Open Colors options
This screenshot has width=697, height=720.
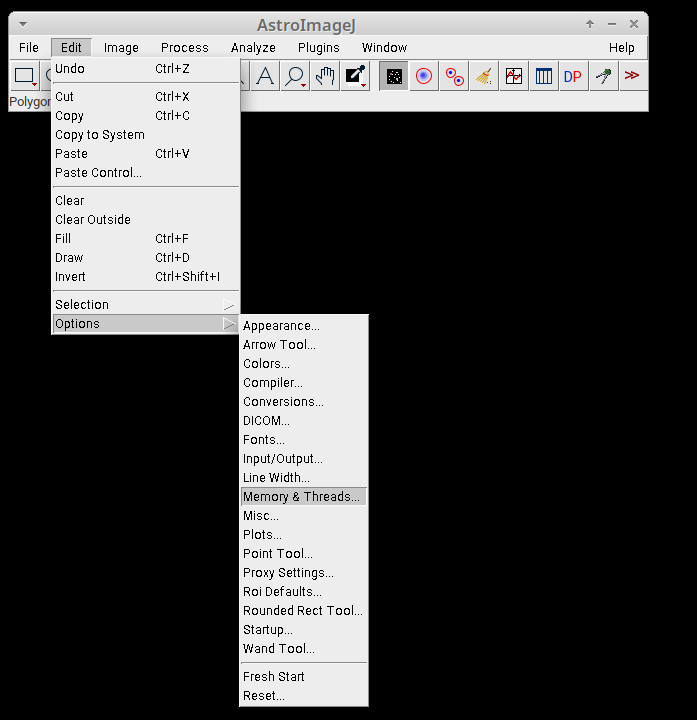(304, 364)
